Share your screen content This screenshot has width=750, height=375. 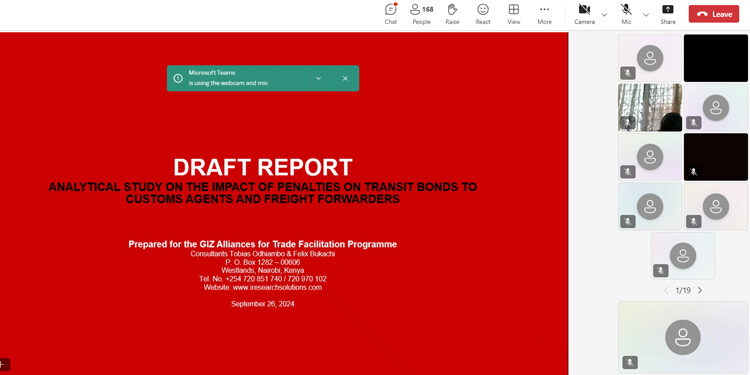[x=668, y=14]
